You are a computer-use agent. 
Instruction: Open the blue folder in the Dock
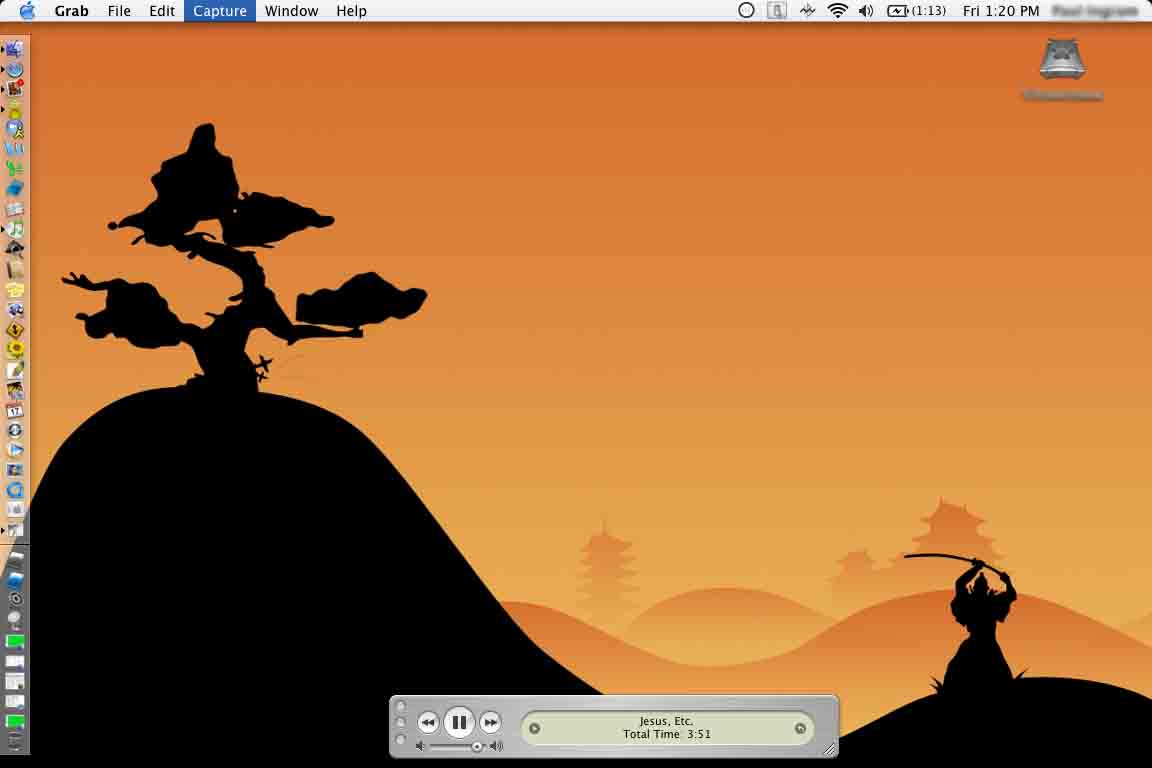[15, 579]
